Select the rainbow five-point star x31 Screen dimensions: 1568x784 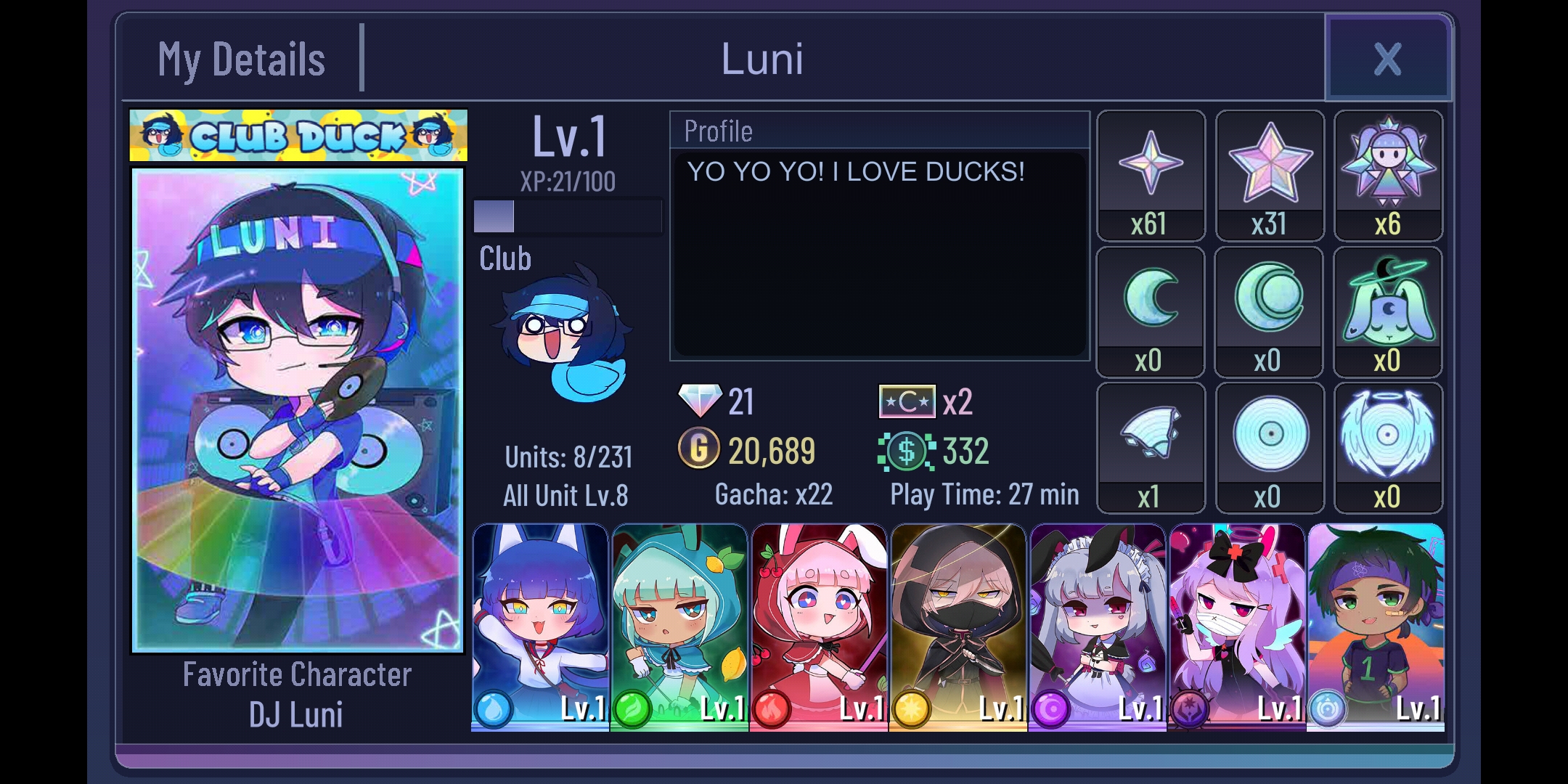(1270, 175)
